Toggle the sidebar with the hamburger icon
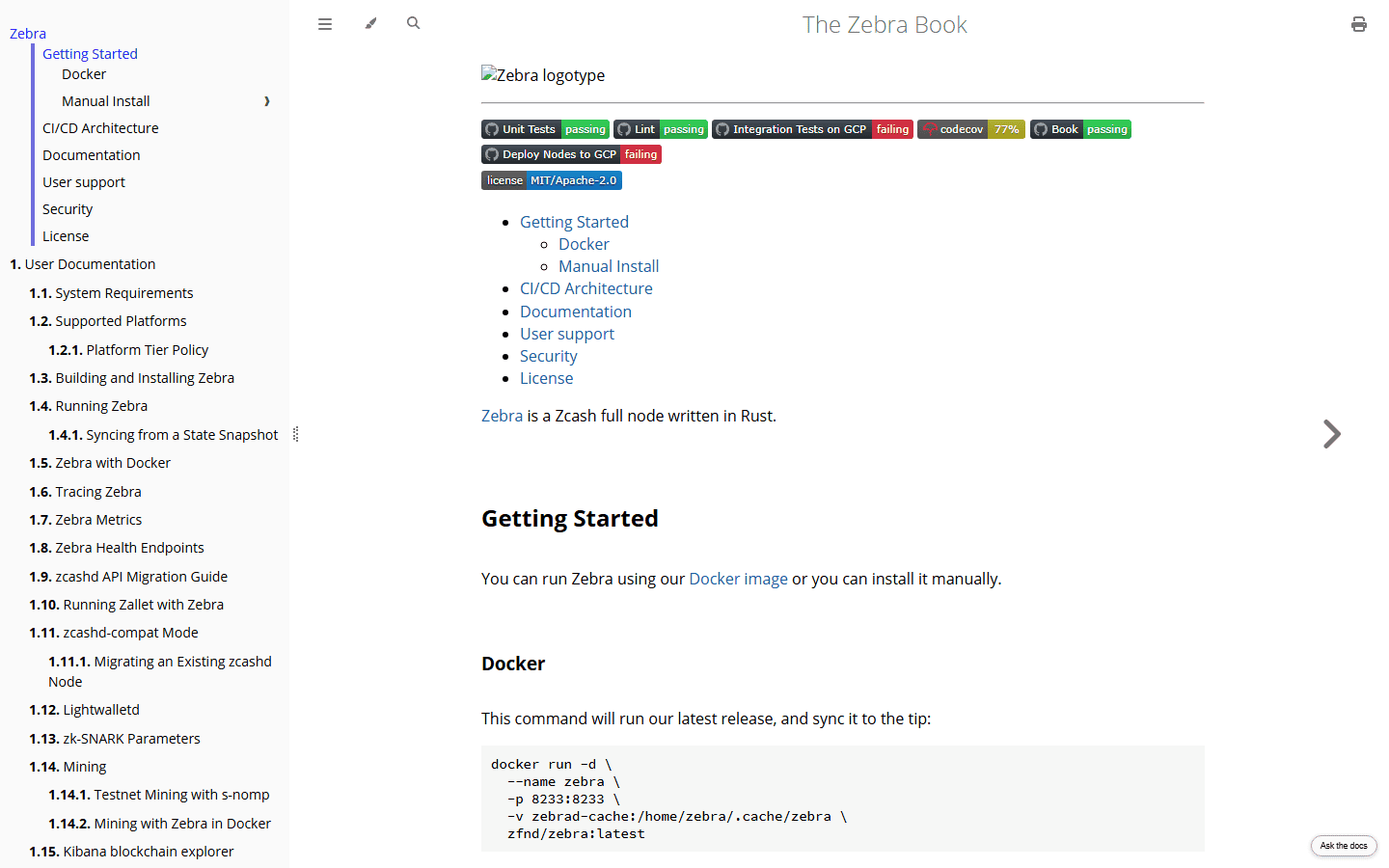This screenshot has height=868, width=1389. point(325,24)
